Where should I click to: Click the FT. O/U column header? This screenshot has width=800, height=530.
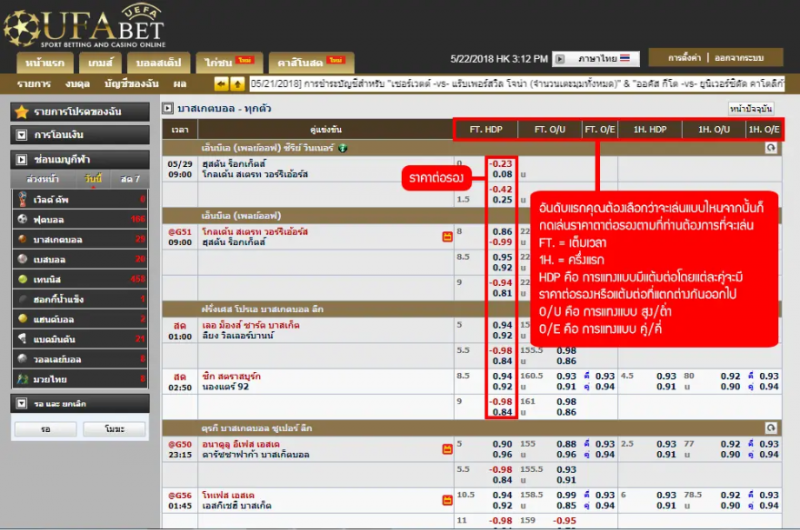(549, 130)
